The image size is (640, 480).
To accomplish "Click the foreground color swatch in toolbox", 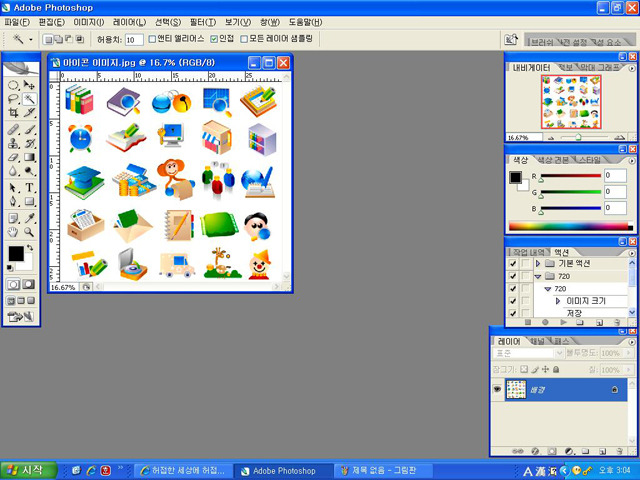I will point(16,253).
